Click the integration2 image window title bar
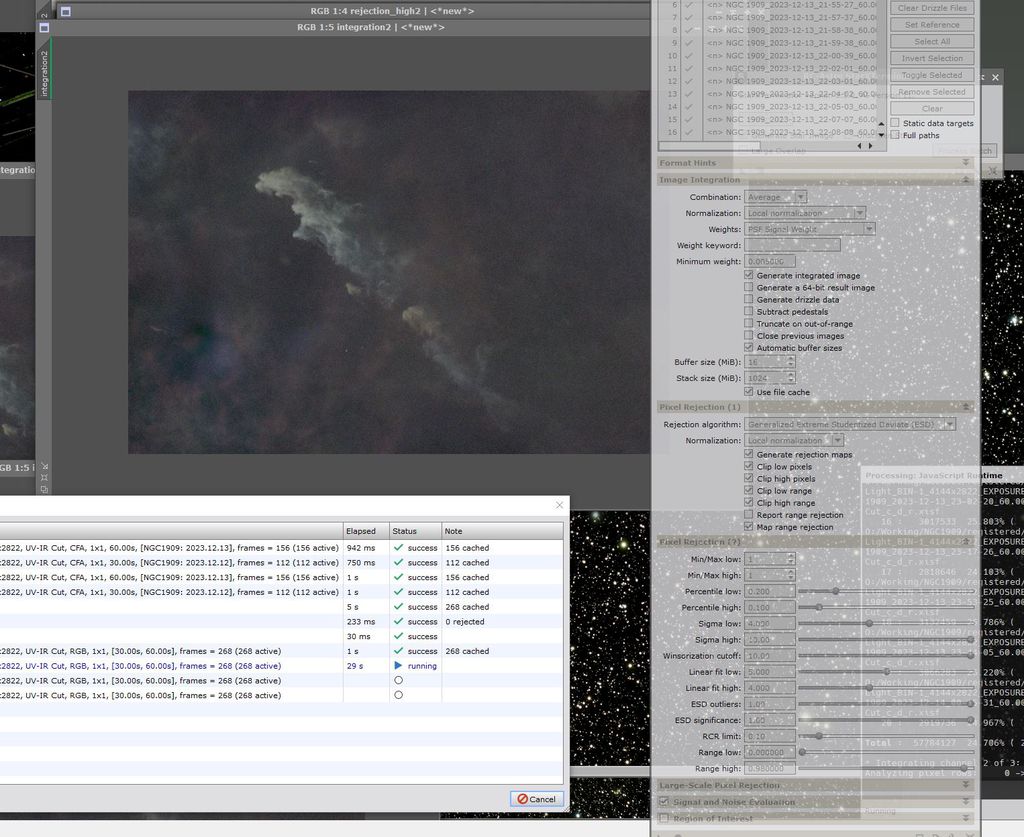1024x837 pixels. tap(370, 27)
